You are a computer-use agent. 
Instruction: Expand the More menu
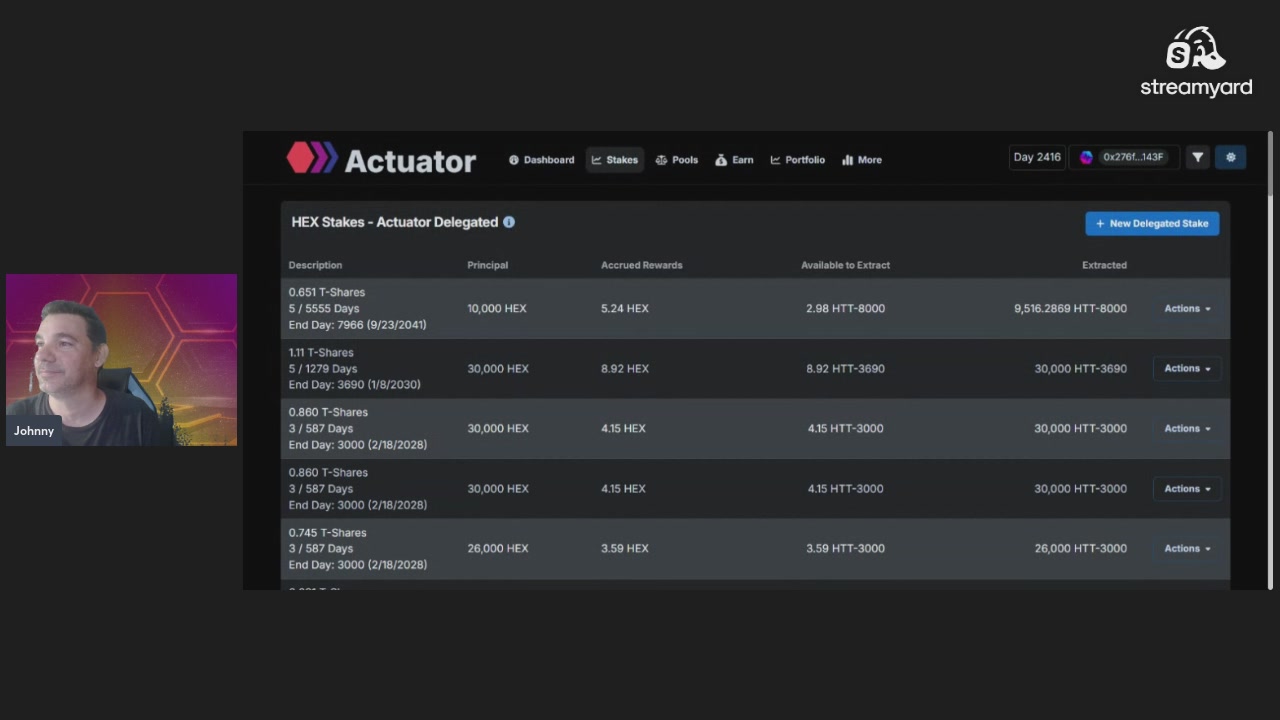pos(862,160)
